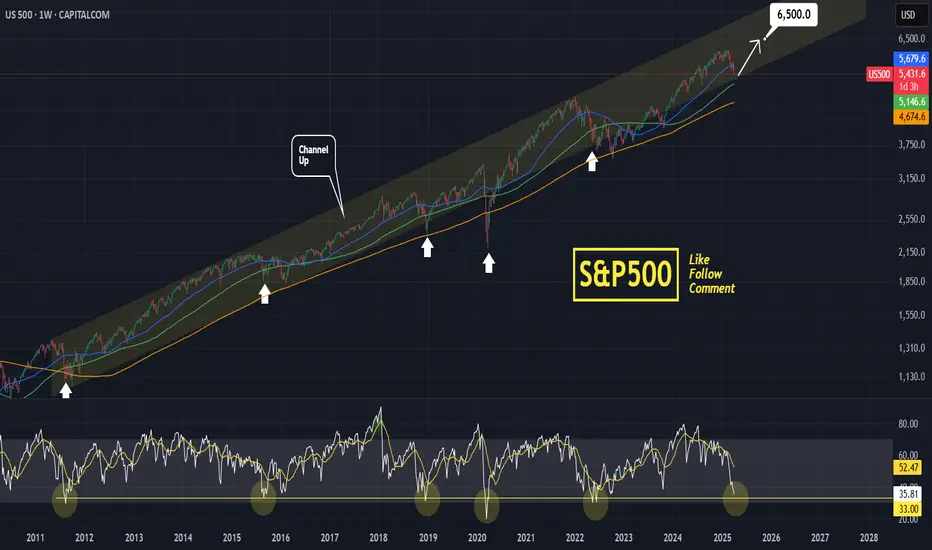Click the Channel Up annotation callout
Image resolution: width=932 pixels, height=550 pixels.
(x=313, y=155)
